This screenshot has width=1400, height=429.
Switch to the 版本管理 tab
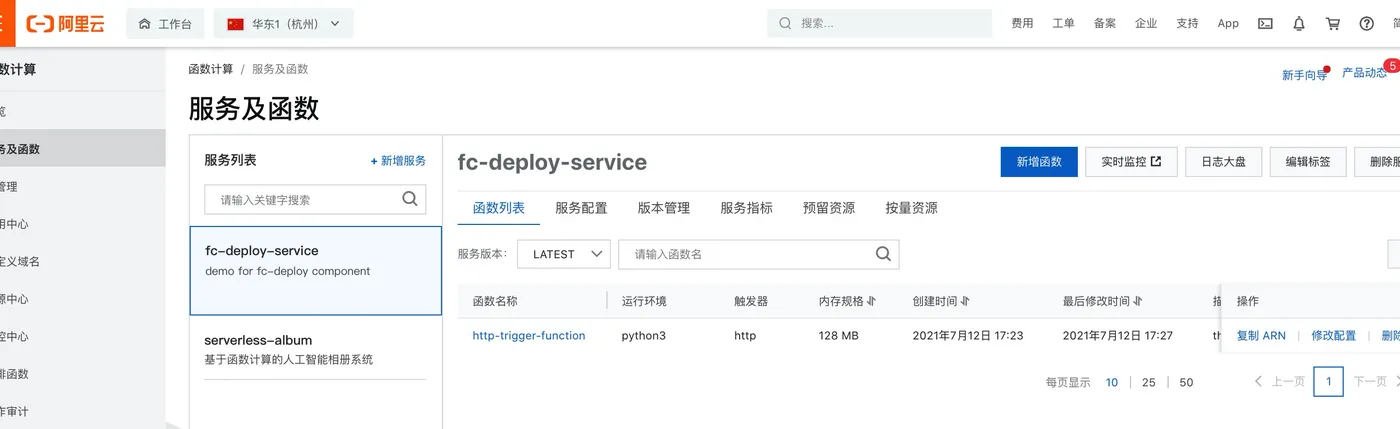664,208
